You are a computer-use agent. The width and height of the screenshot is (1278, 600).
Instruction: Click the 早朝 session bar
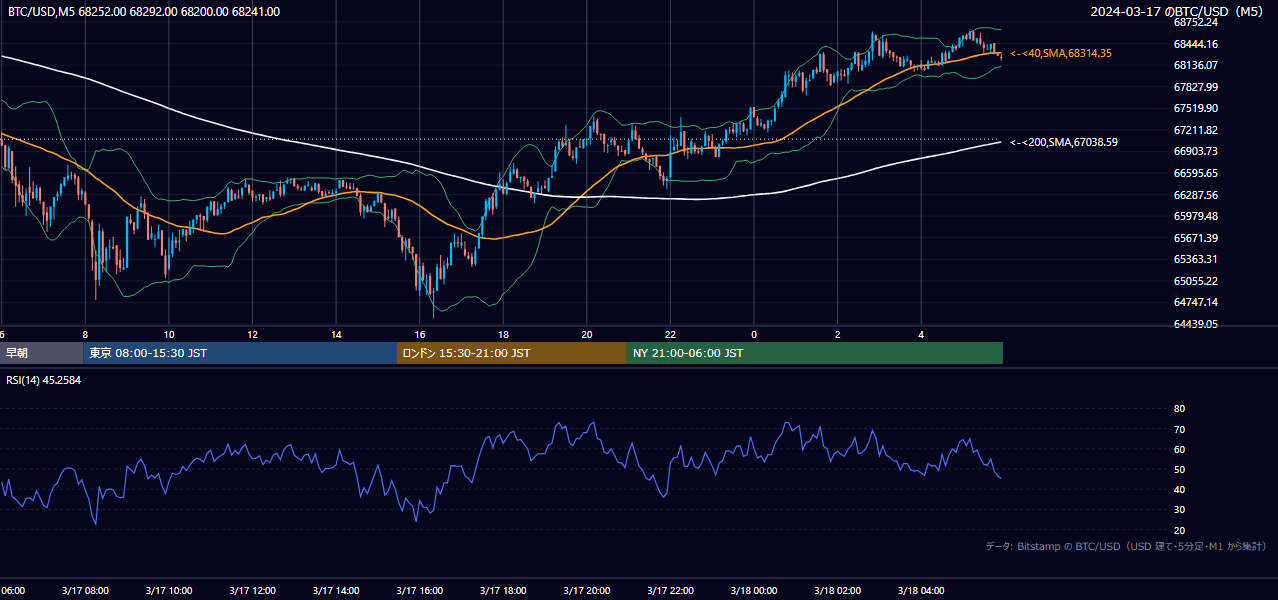coord(41,353)
